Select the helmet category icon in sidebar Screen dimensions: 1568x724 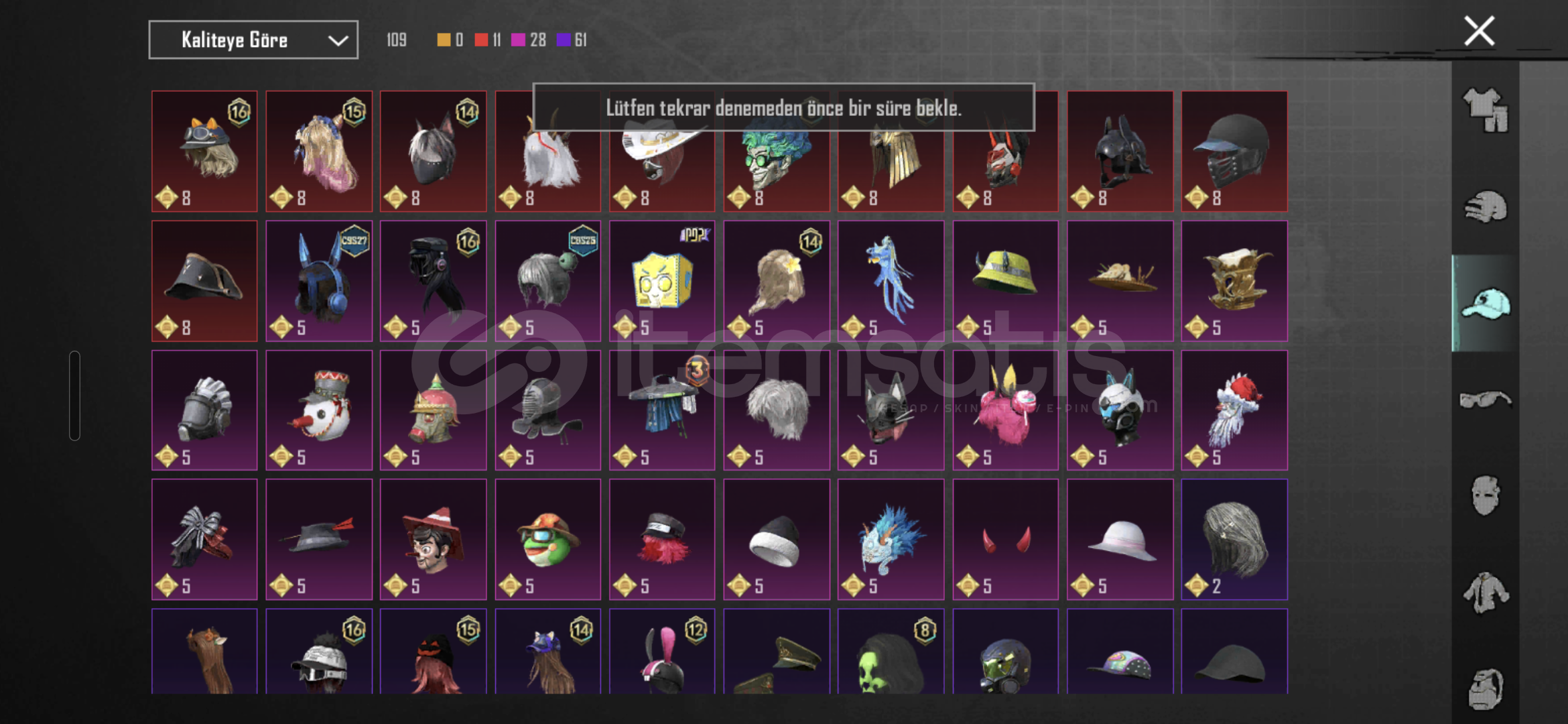click(x=1485, y=206)
